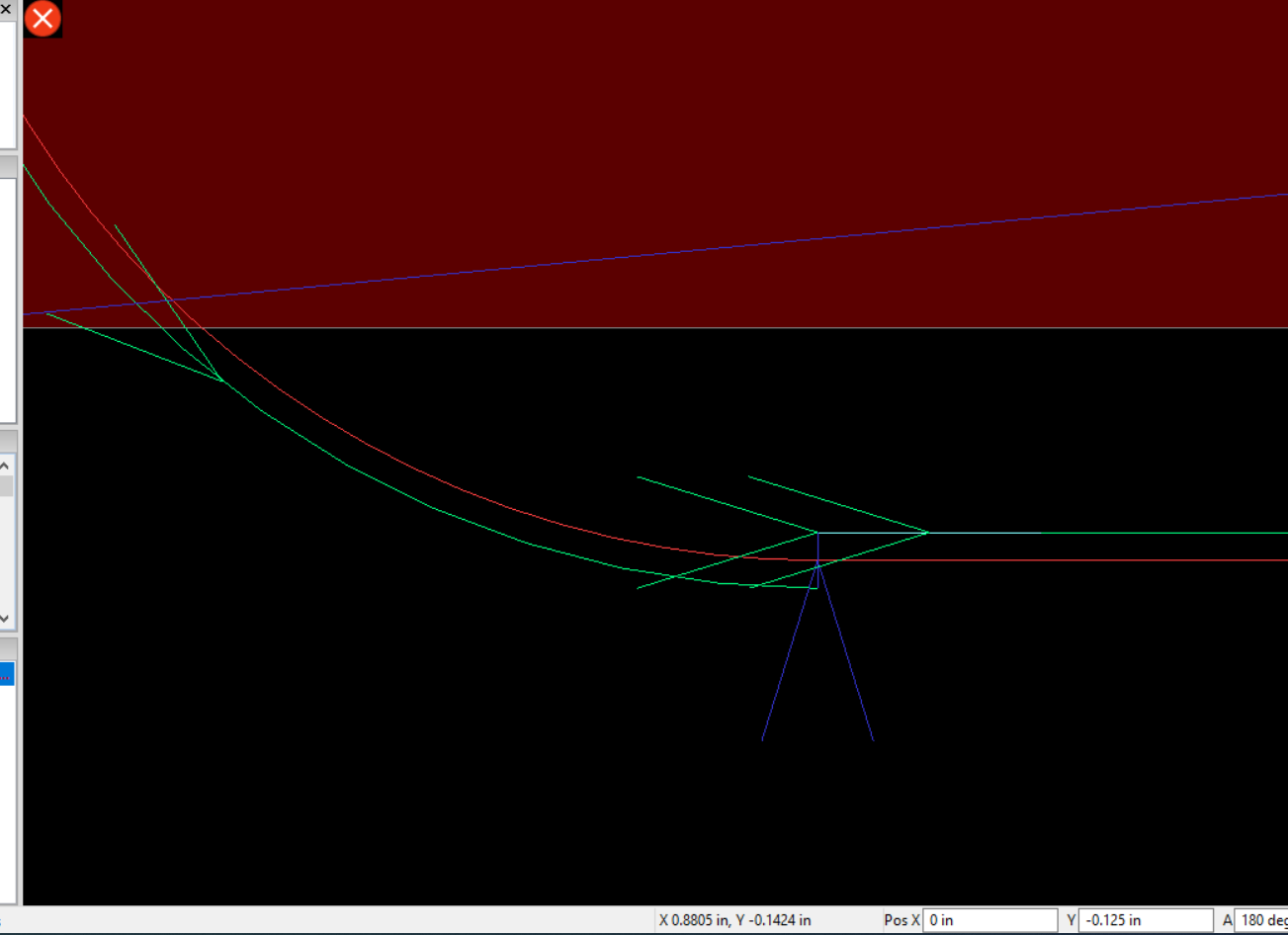Image resolution: width=1288 pixels, height=935 pixels.
Task: Click the Pos X input field
Action: [x=988, y=920]
